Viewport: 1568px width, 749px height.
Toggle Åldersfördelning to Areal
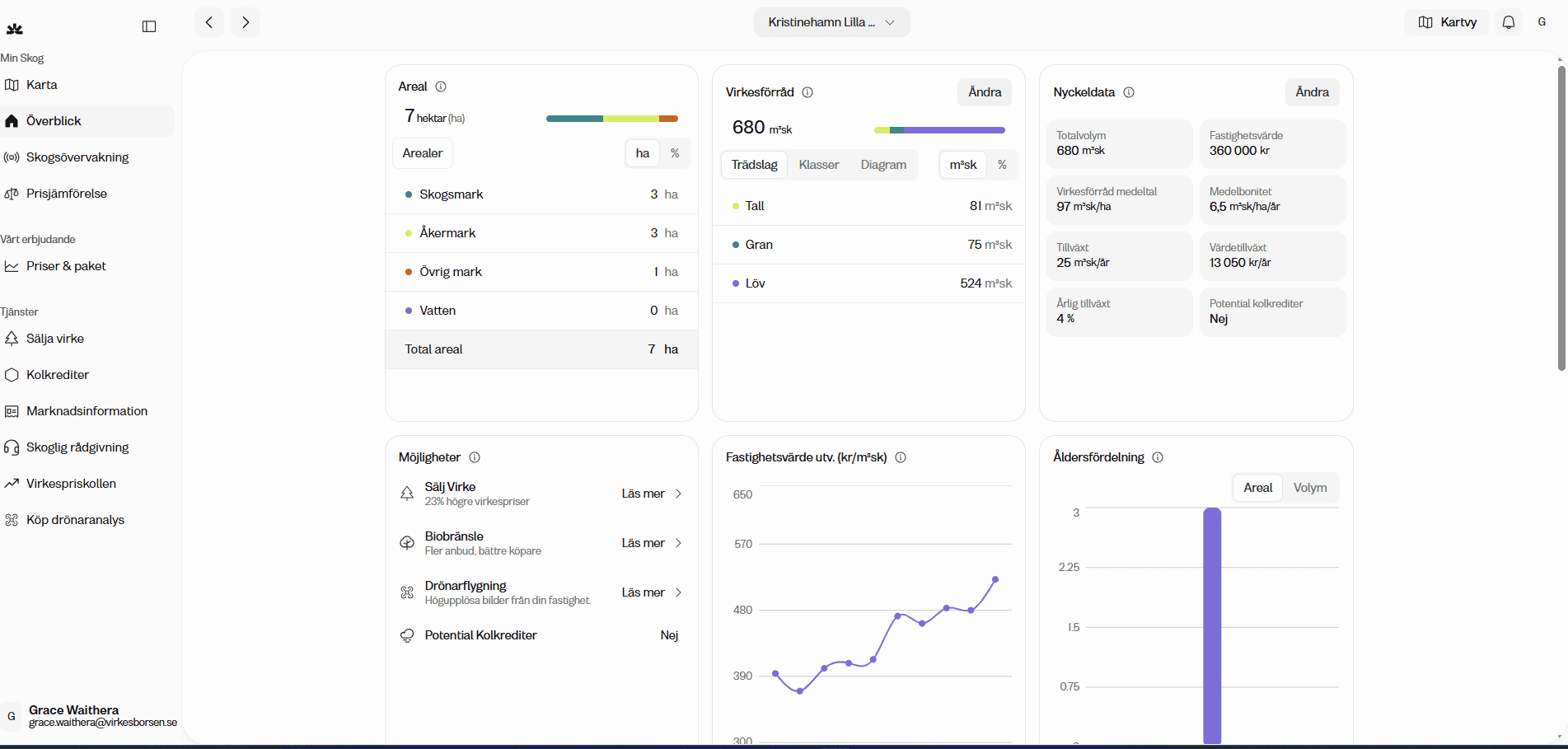tap(1258, 488)
